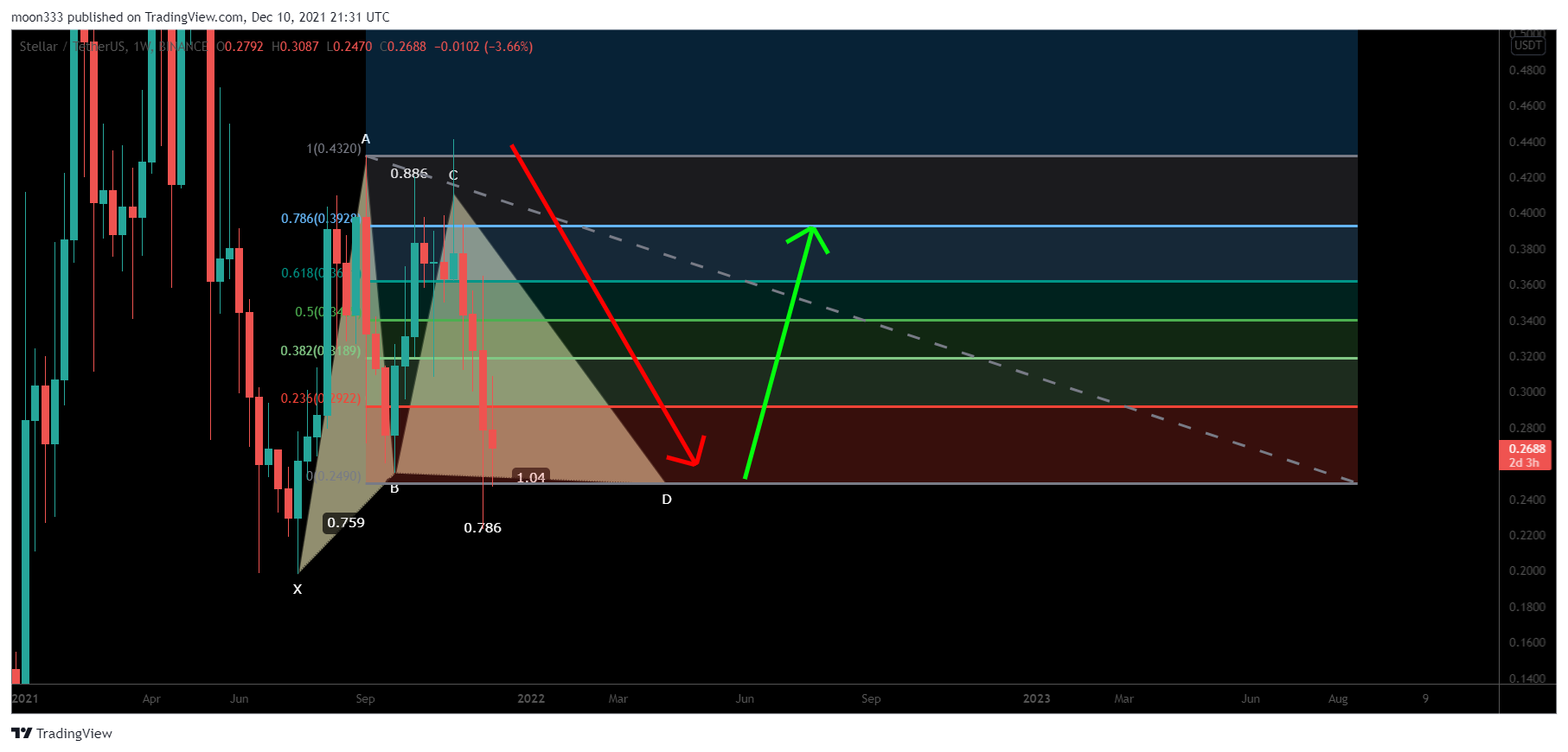Image resolution: width=1568 pixels, height=752 pixels.
Task: Click the harmonic pattern point D label
Action: [x=667, y=500]
